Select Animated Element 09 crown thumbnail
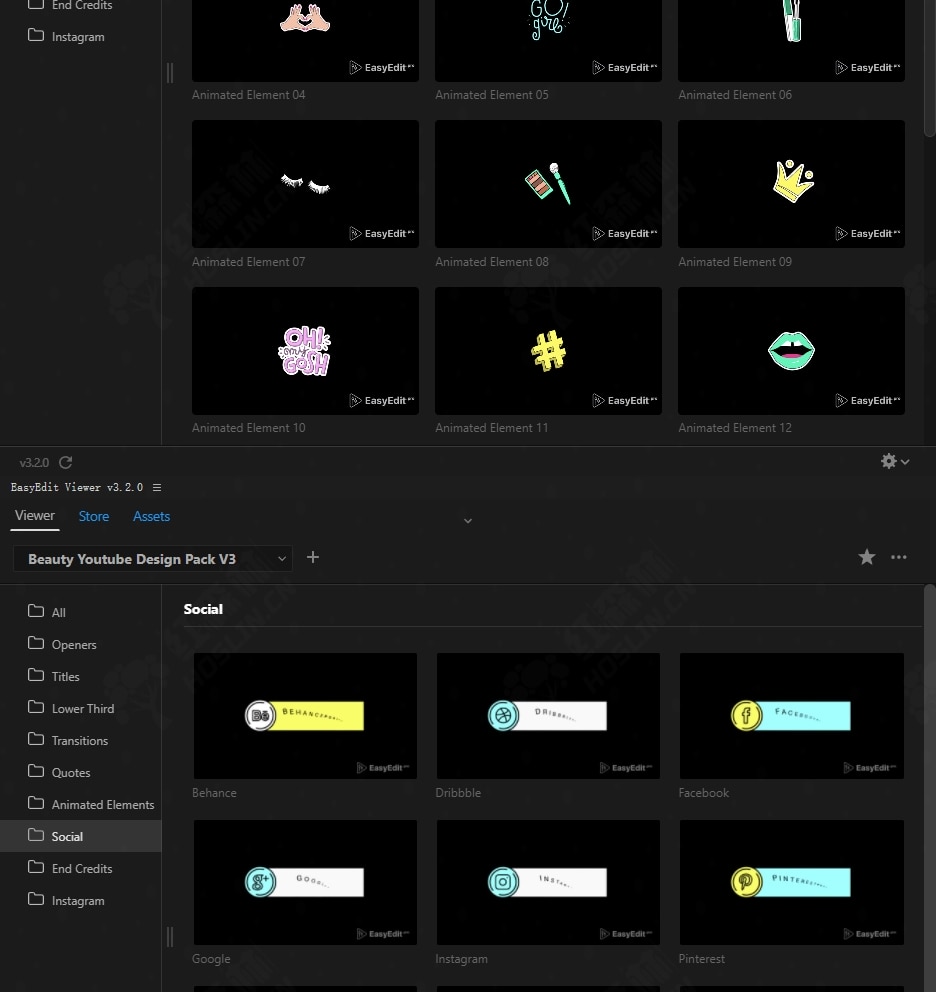The height and width of the screenshot is (992, 936). coord(791,184)
